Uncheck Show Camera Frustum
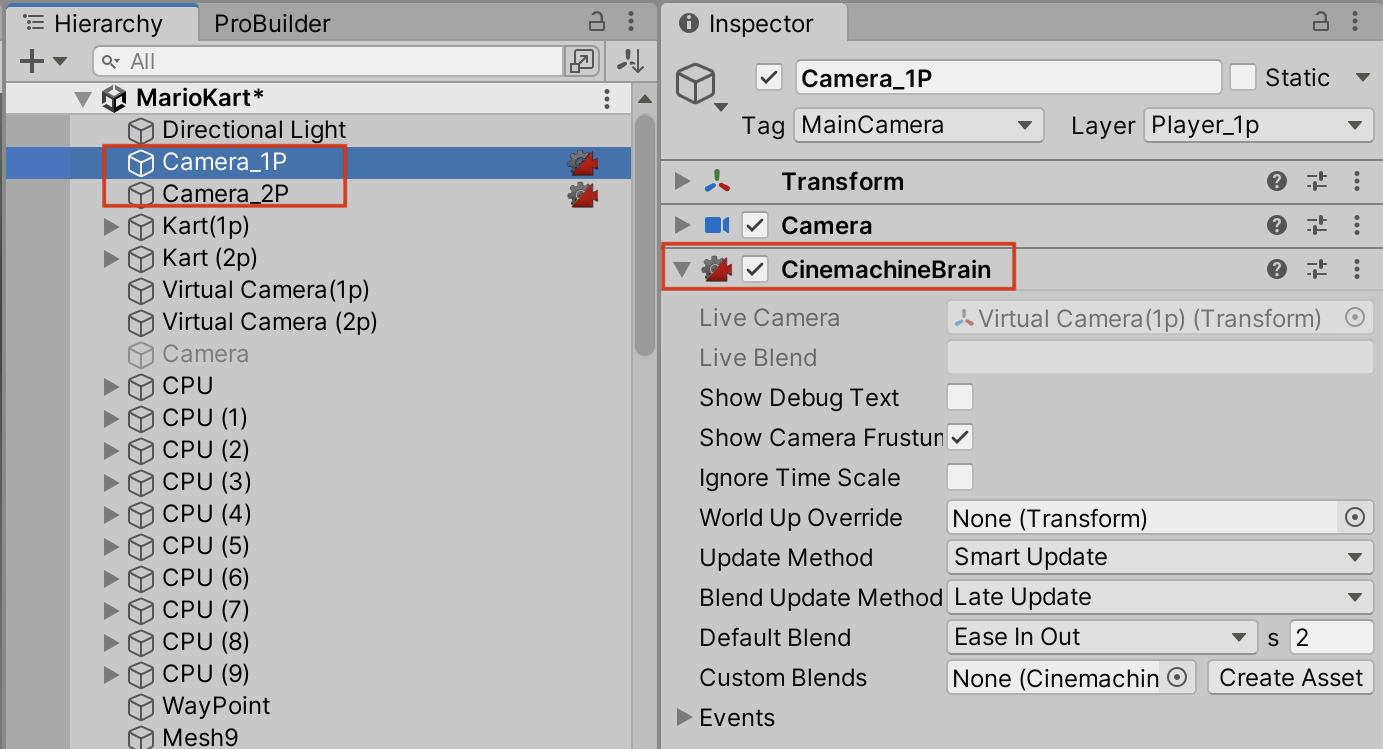Screen dimensions: 1383x749 click(x=959, y=437)
